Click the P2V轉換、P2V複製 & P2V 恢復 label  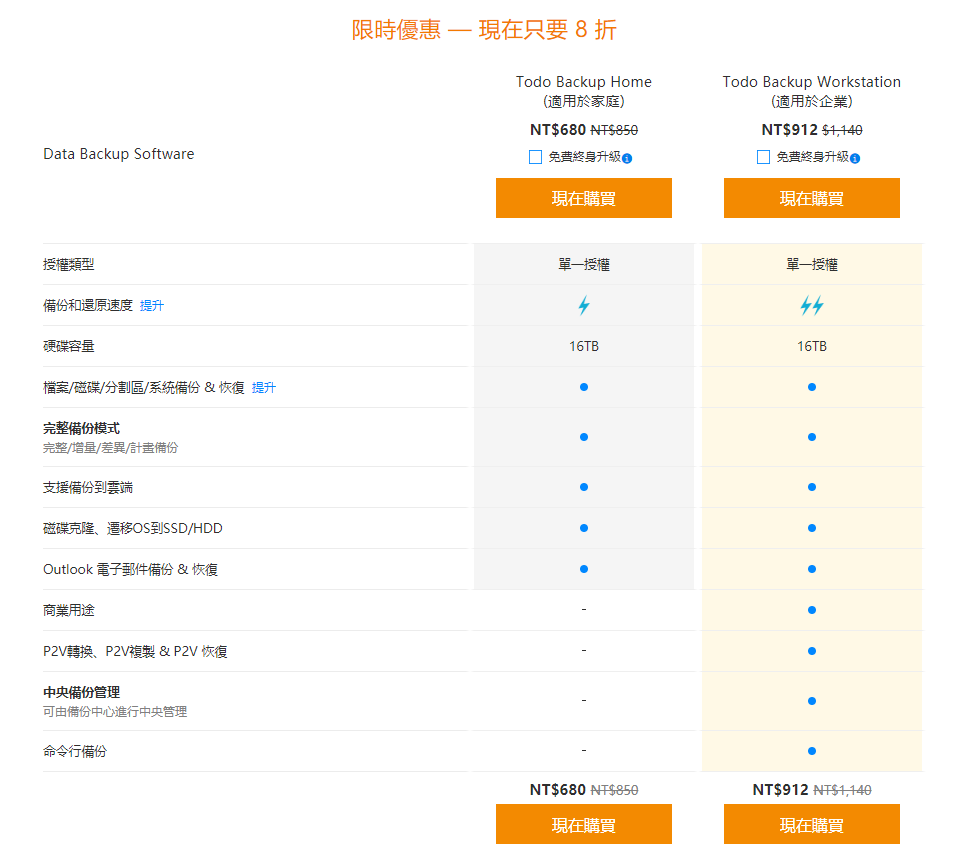(136, 652)
